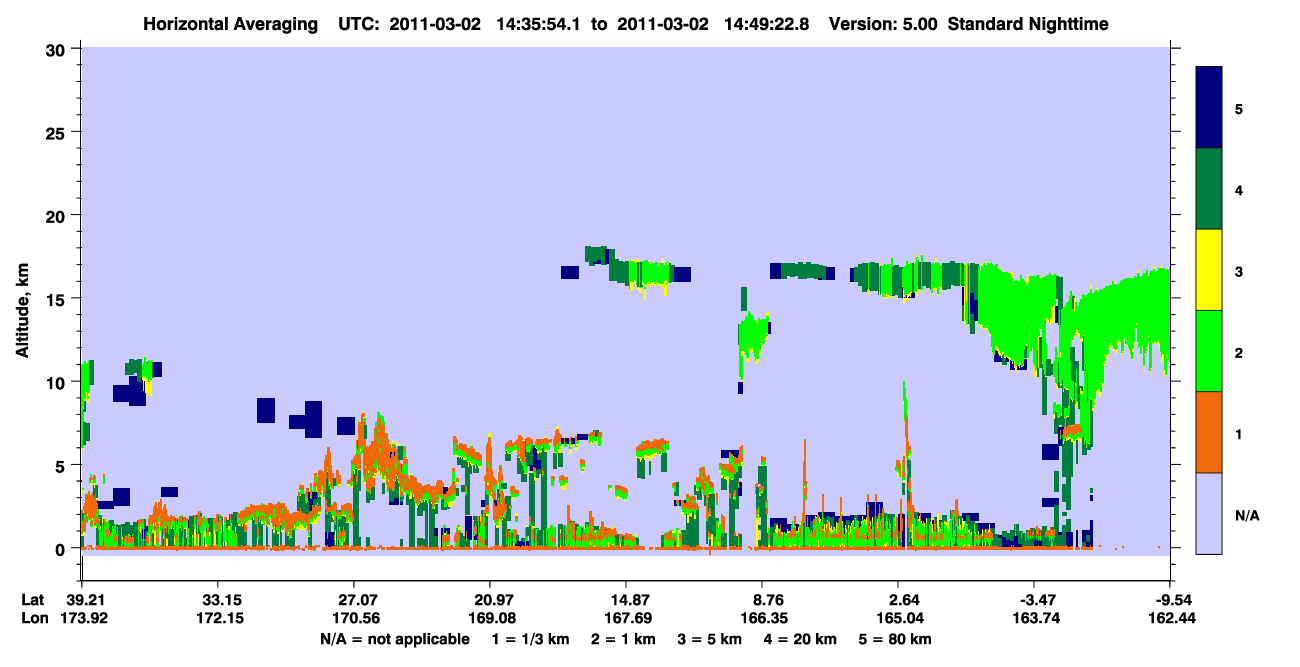Click the bright green colorbar segment labeled 2
The height and width of the screenshot is (667, 1300).
[x=1209, y=351]
